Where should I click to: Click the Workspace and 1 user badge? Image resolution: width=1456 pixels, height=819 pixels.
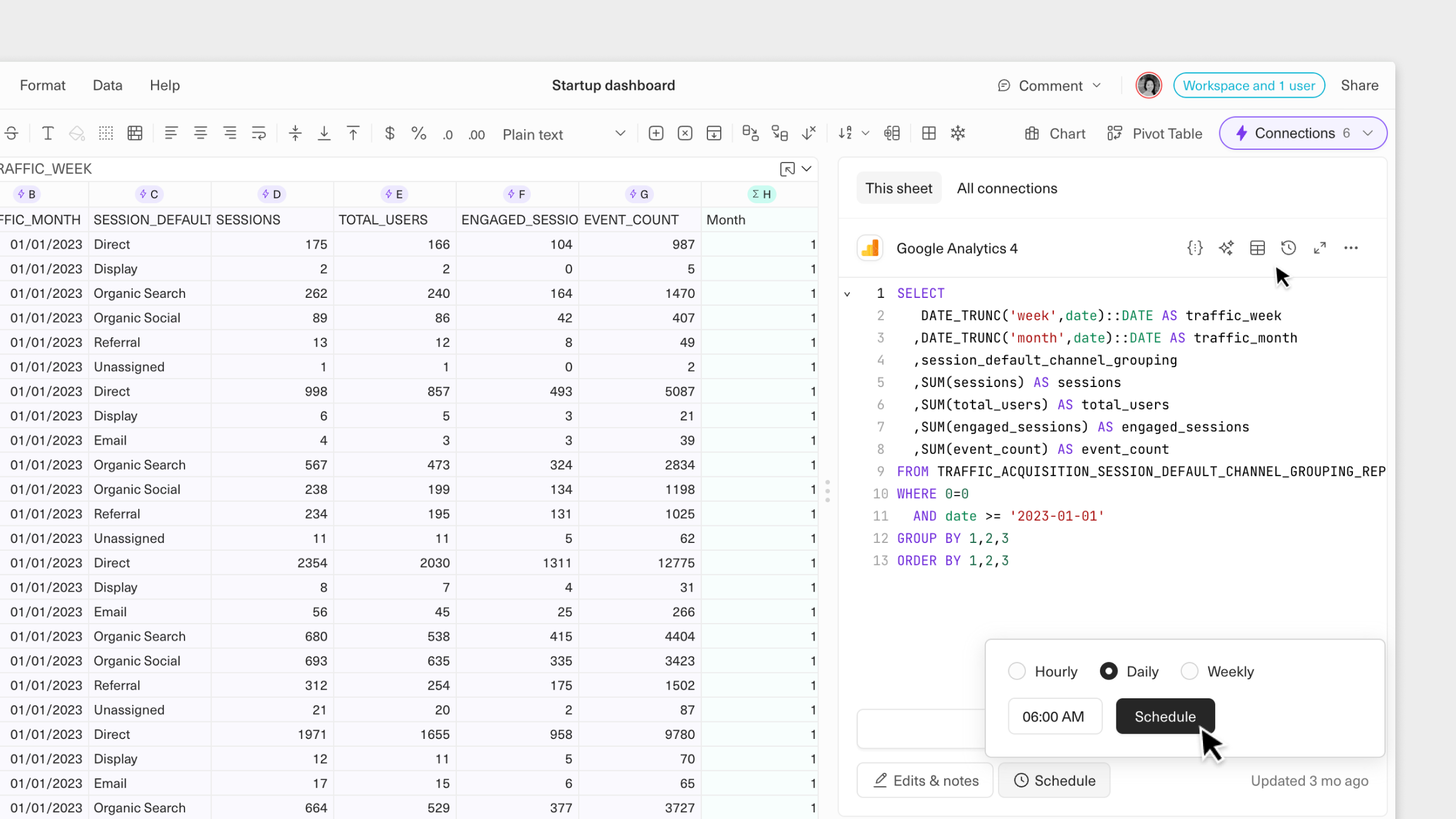(x=1249, y=86)
